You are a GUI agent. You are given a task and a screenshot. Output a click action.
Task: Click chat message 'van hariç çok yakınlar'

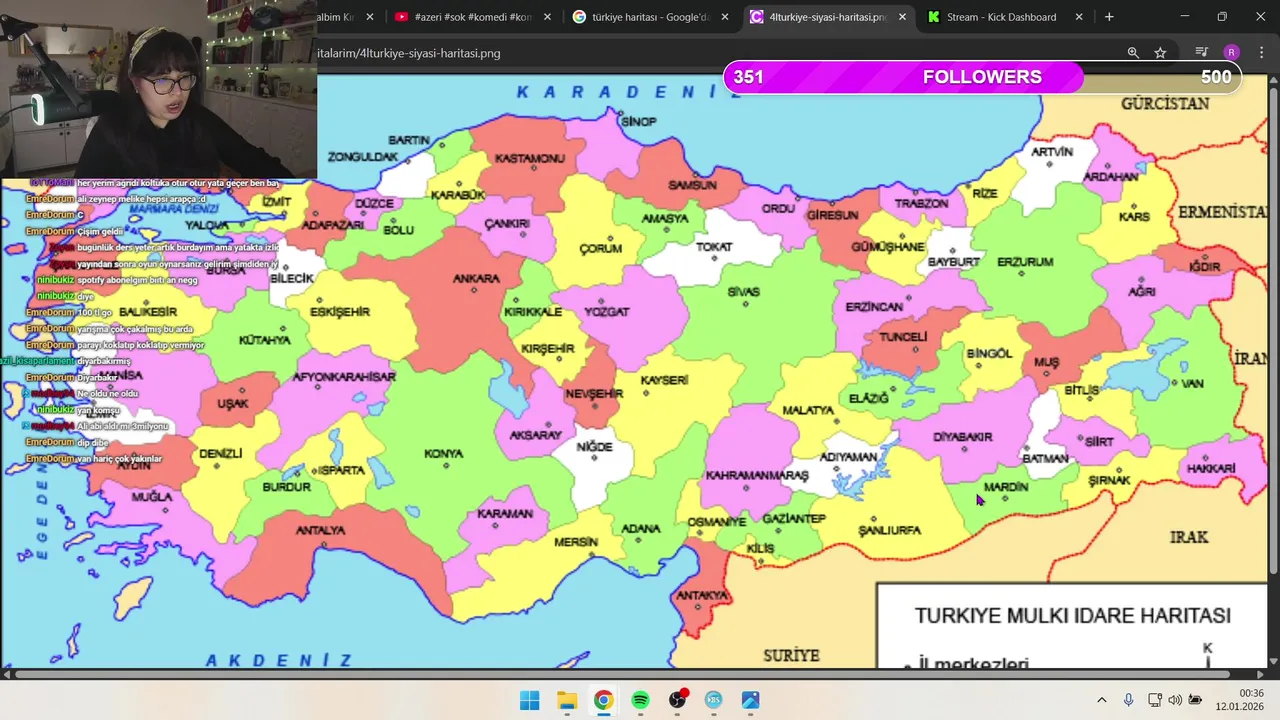(119, 459)
